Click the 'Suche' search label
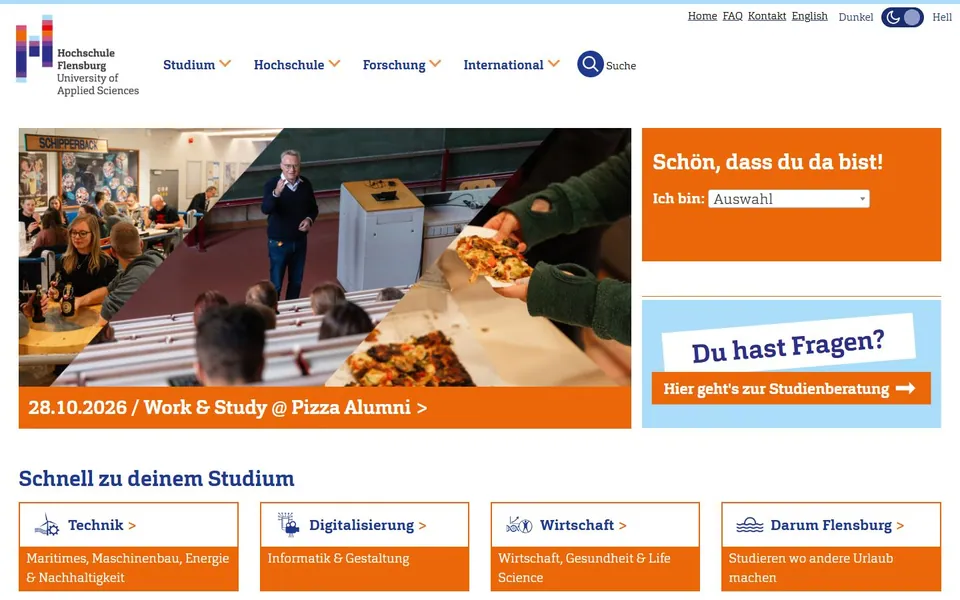The width and height of the screenshot is (960, 600). pyautogui.click(x=621, y=66)
